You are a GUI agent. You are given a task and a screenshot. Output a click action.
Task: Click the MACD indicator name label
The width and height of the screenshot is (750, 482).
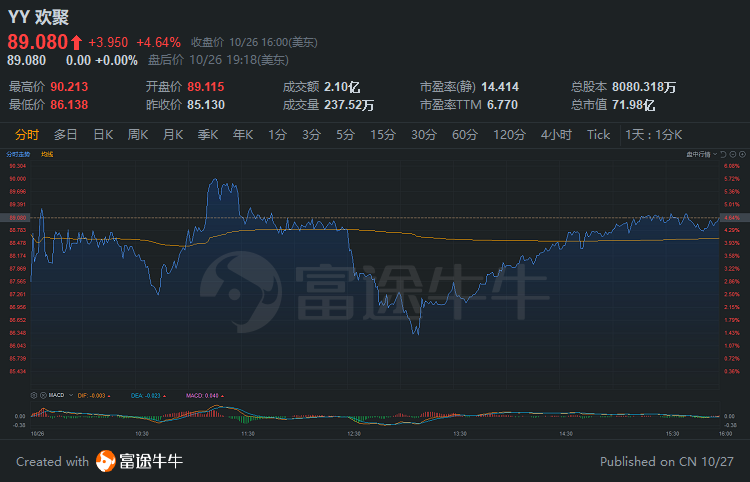pyautogui.click(x=56, y=395)
